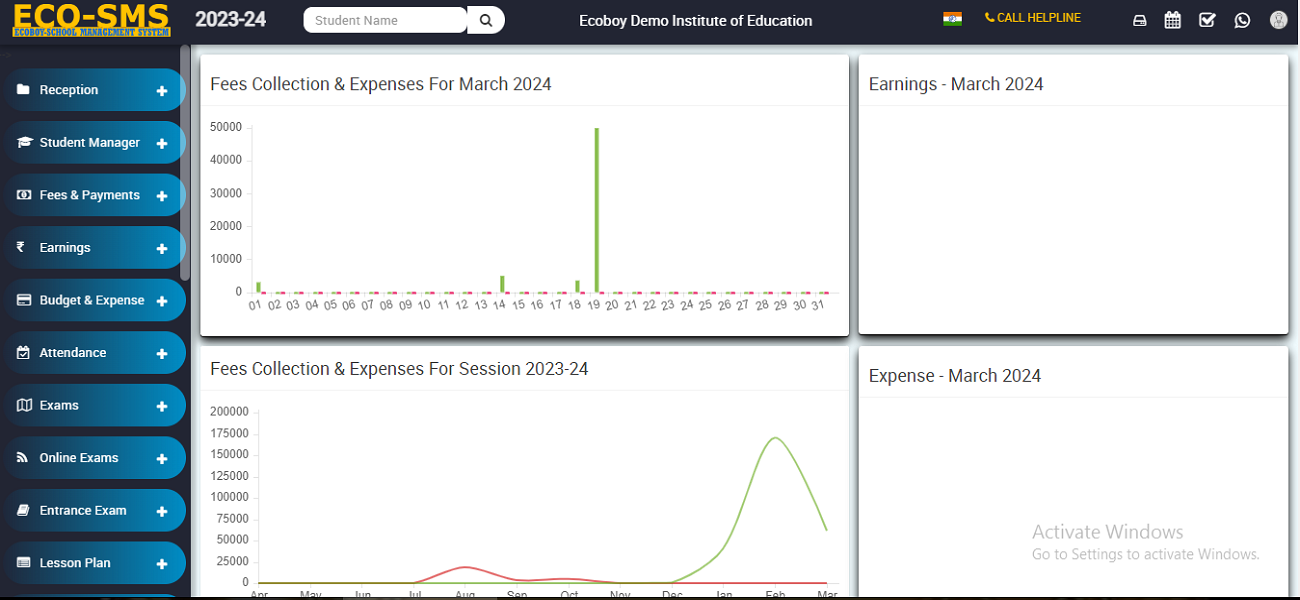Select Budget & Expense in sidebar
Viewport: 1300px width, 600px height.
pos(91,301)
